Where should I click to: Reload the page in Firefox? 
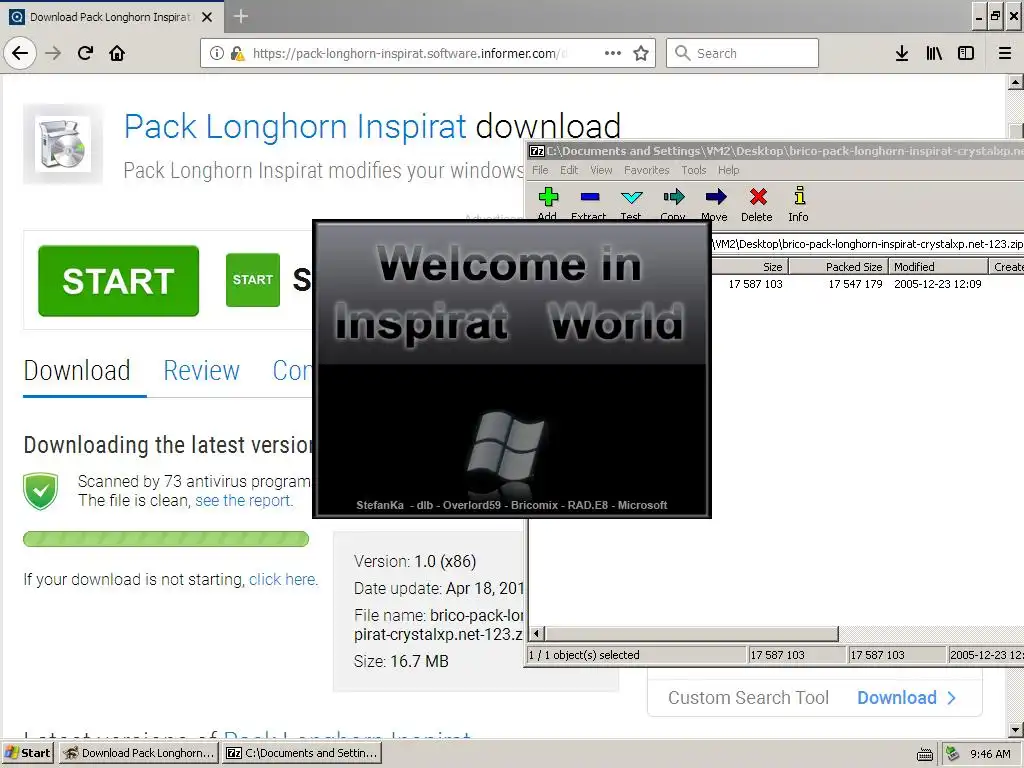[x=86, y=53]
